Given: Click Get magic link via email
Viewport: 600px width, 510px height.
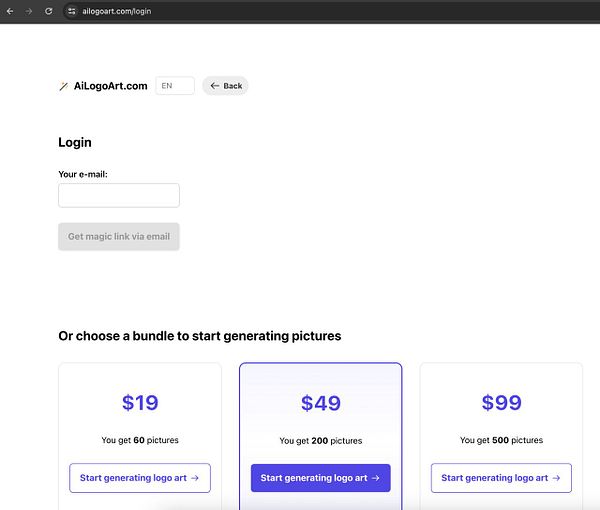Looking at the screenshot, I should [x=119, y=237].
